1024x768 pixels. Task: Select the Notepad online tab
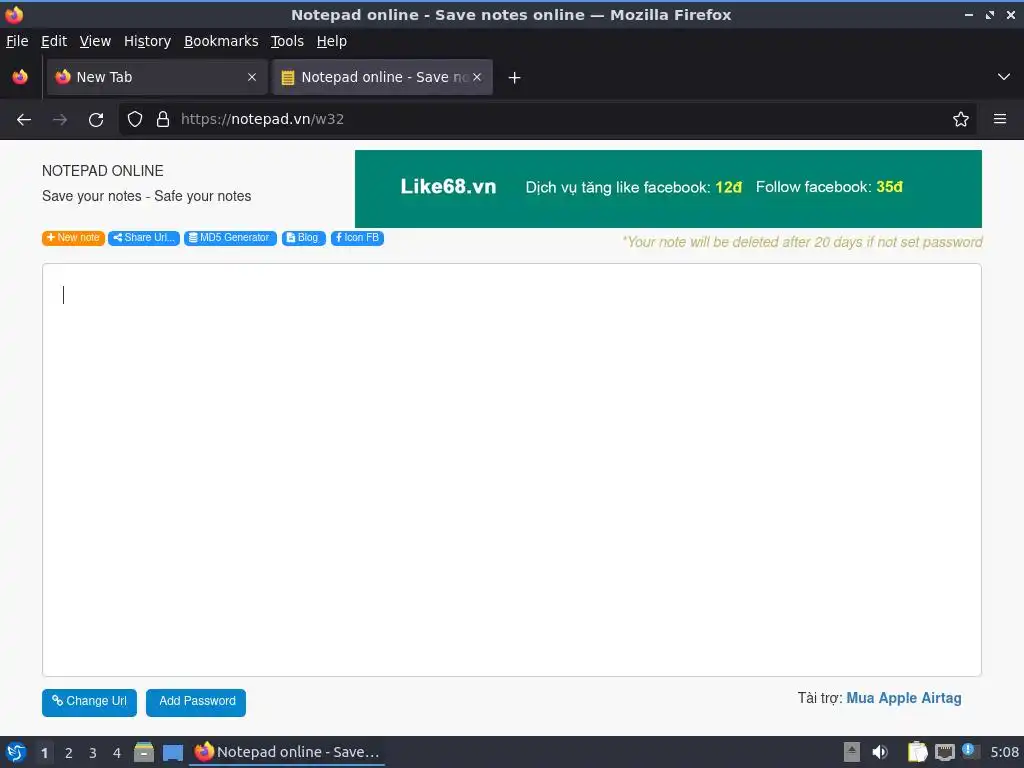(382, 77)
